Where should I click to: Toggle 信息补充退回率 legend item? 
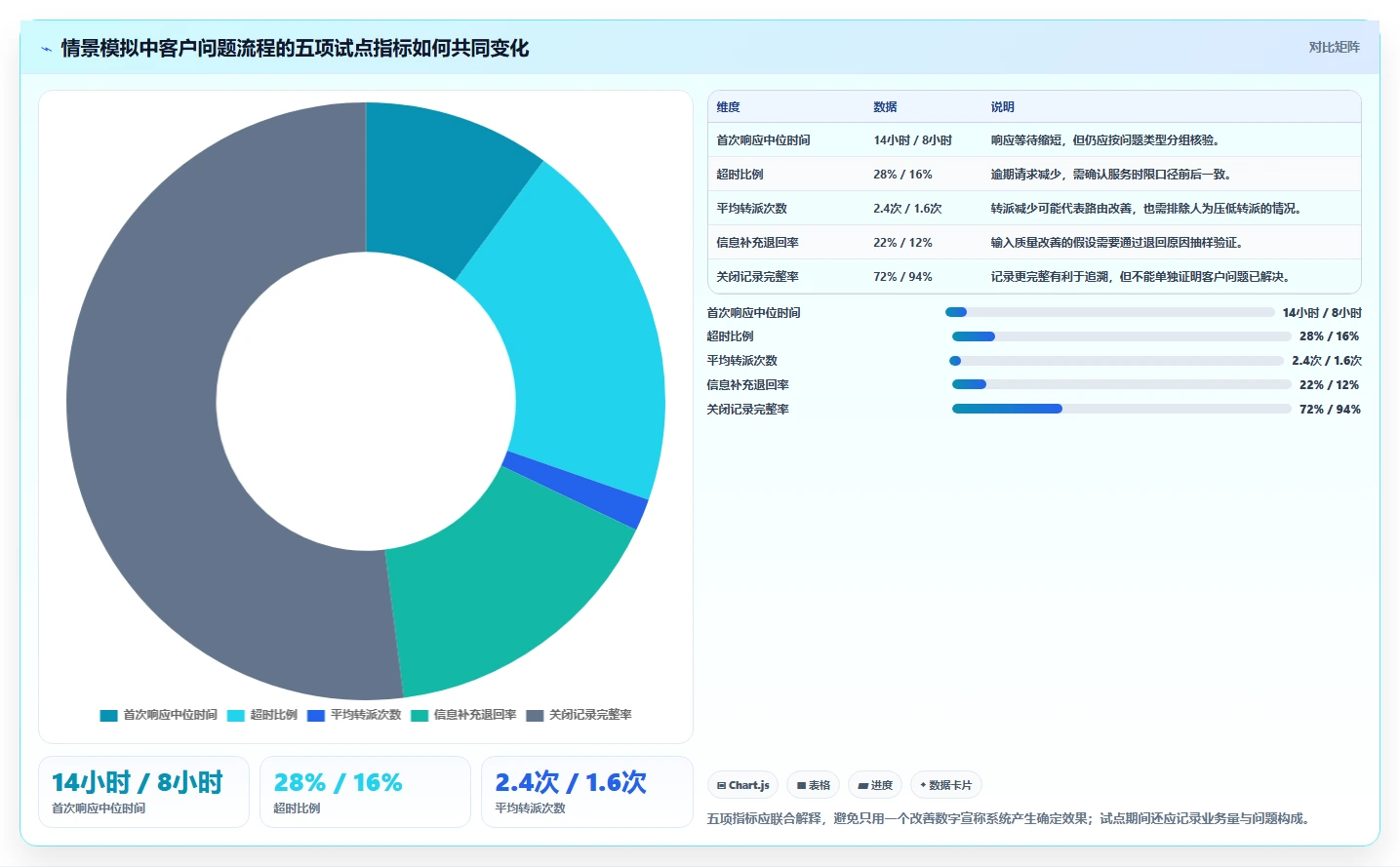[x=463, y=715]
